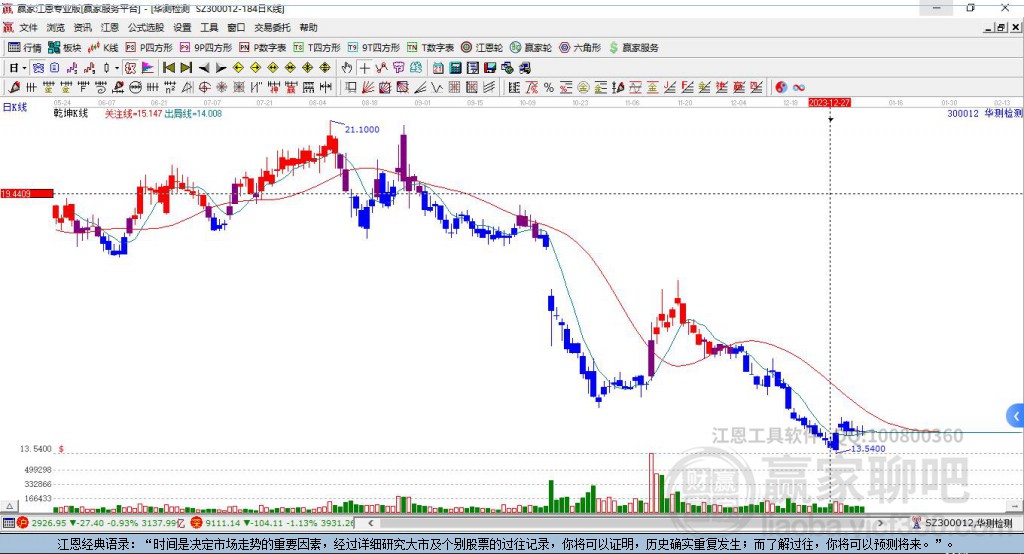Open the 交易委托 menu
Image resolution: width=1024 pixels, height=554 pixels.
tap(272, 27)
